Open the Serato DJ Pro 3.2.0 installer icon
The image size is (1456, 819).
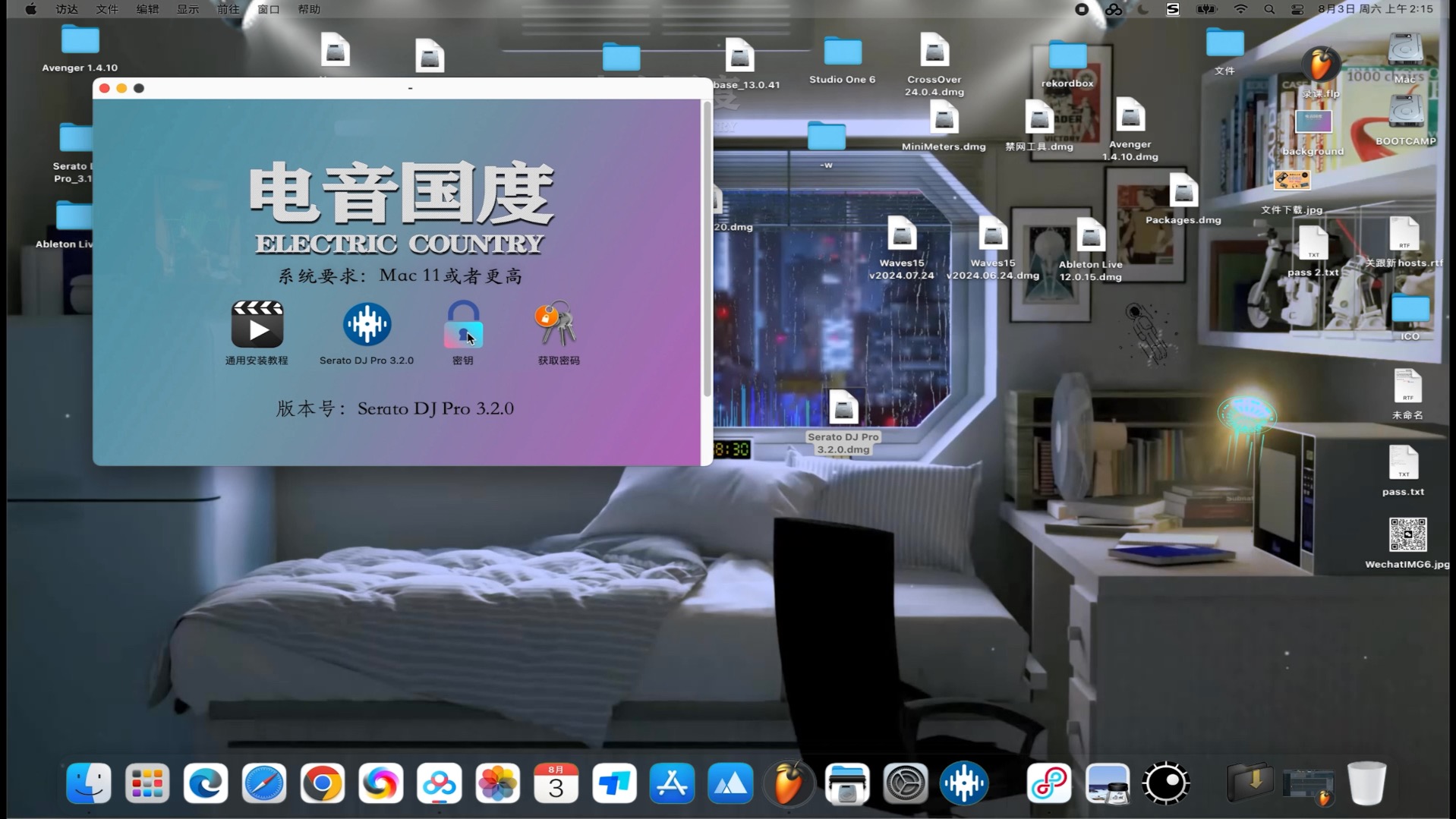[x=367, y=324]
